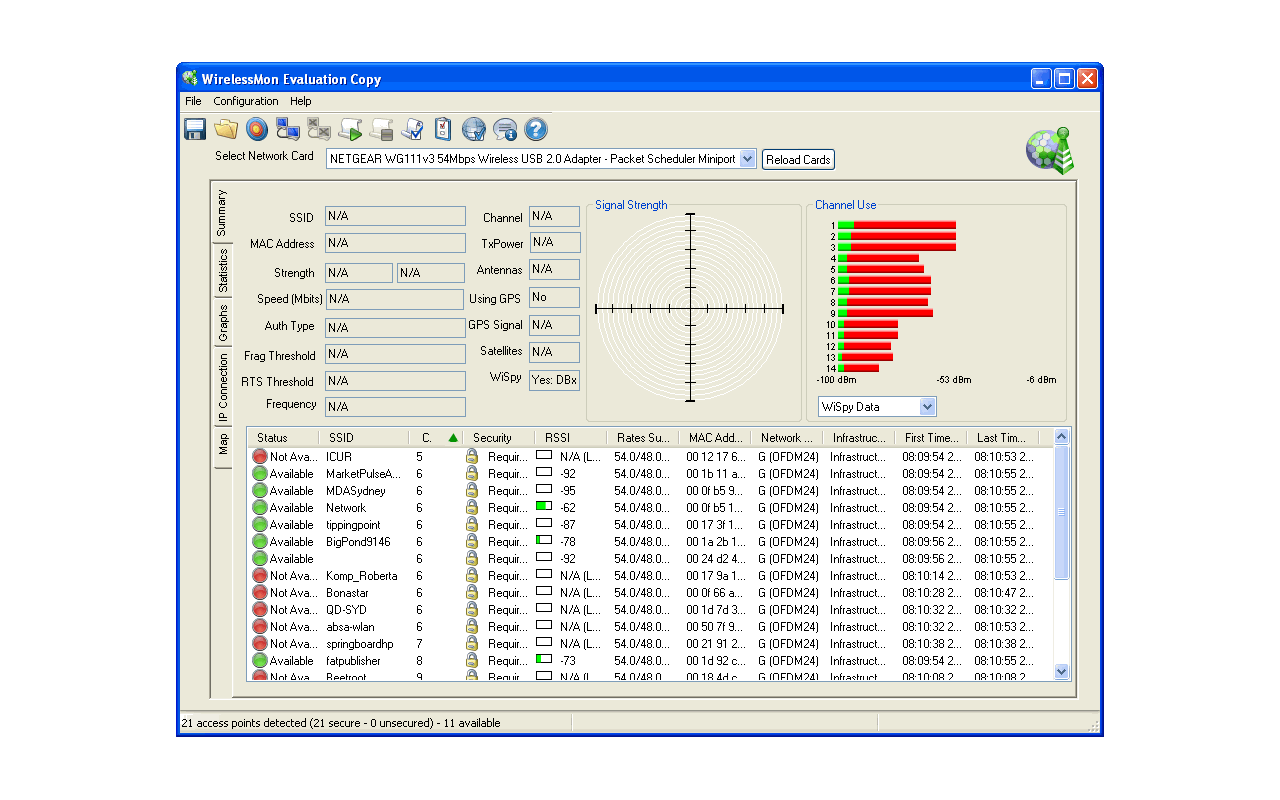
Task: Click the channel 1 usage bar
Action: tap(897, 225)
